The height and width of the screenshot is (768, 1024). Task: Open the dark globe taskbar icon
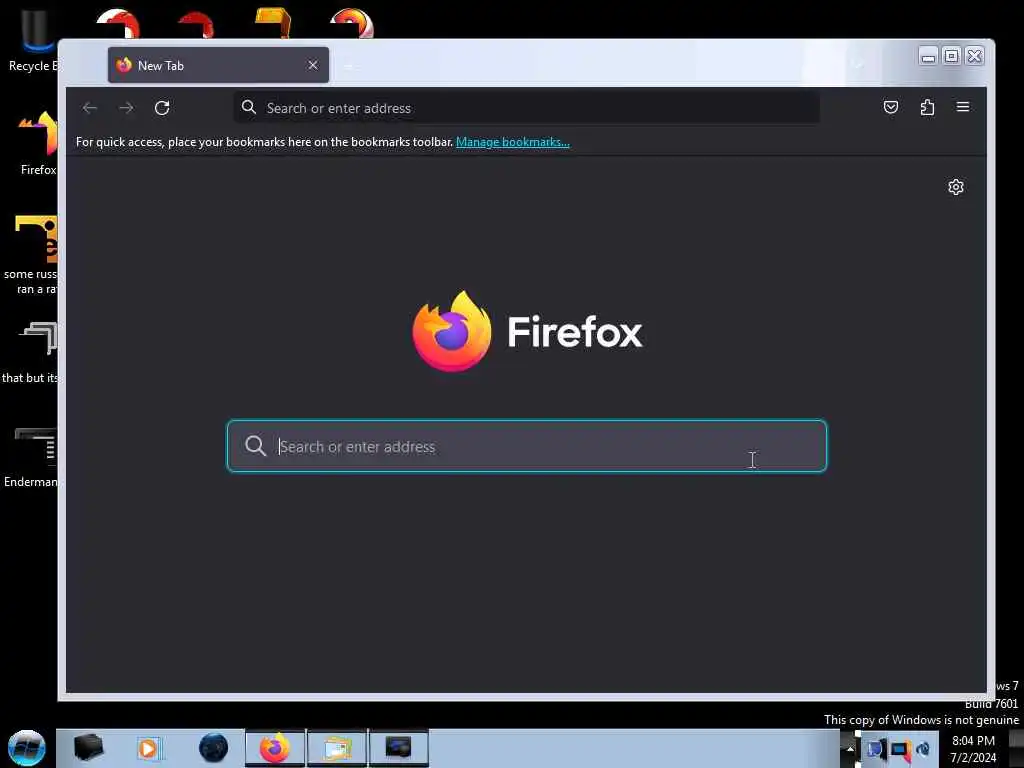[x=214, y=748]
